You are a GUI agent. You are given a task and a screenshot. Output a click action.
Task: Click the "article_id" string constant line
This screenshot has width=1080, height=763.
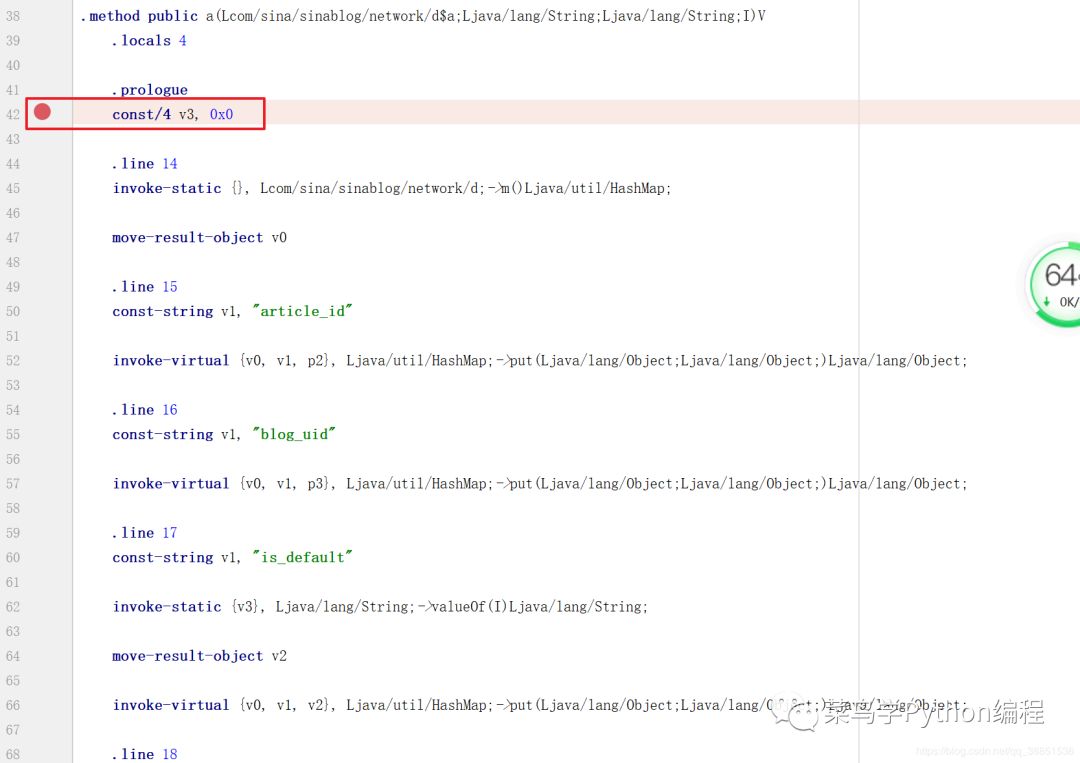pos(232,311)
